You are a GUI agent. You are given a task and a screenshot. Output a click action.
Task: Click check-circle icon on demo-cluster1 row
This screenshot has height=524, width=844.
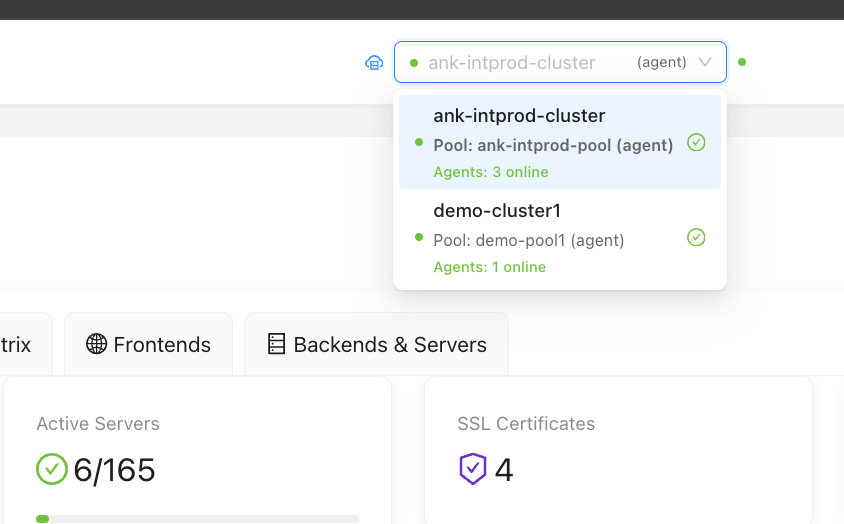(696, 237)
